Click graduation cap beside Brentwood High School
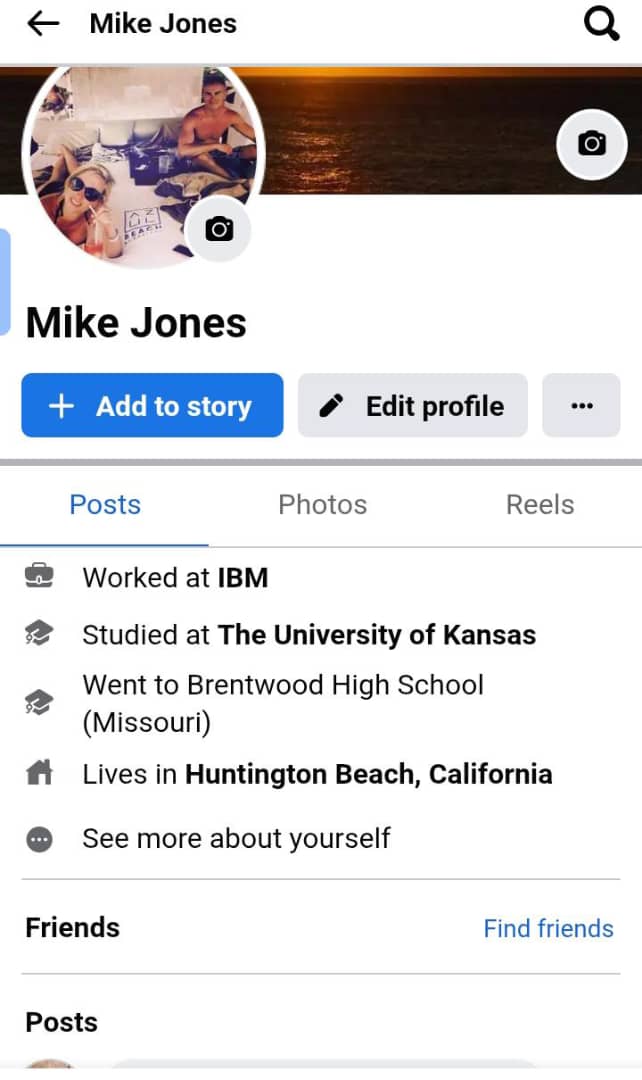Viewport: 642px width, 1080px height. 40,703
